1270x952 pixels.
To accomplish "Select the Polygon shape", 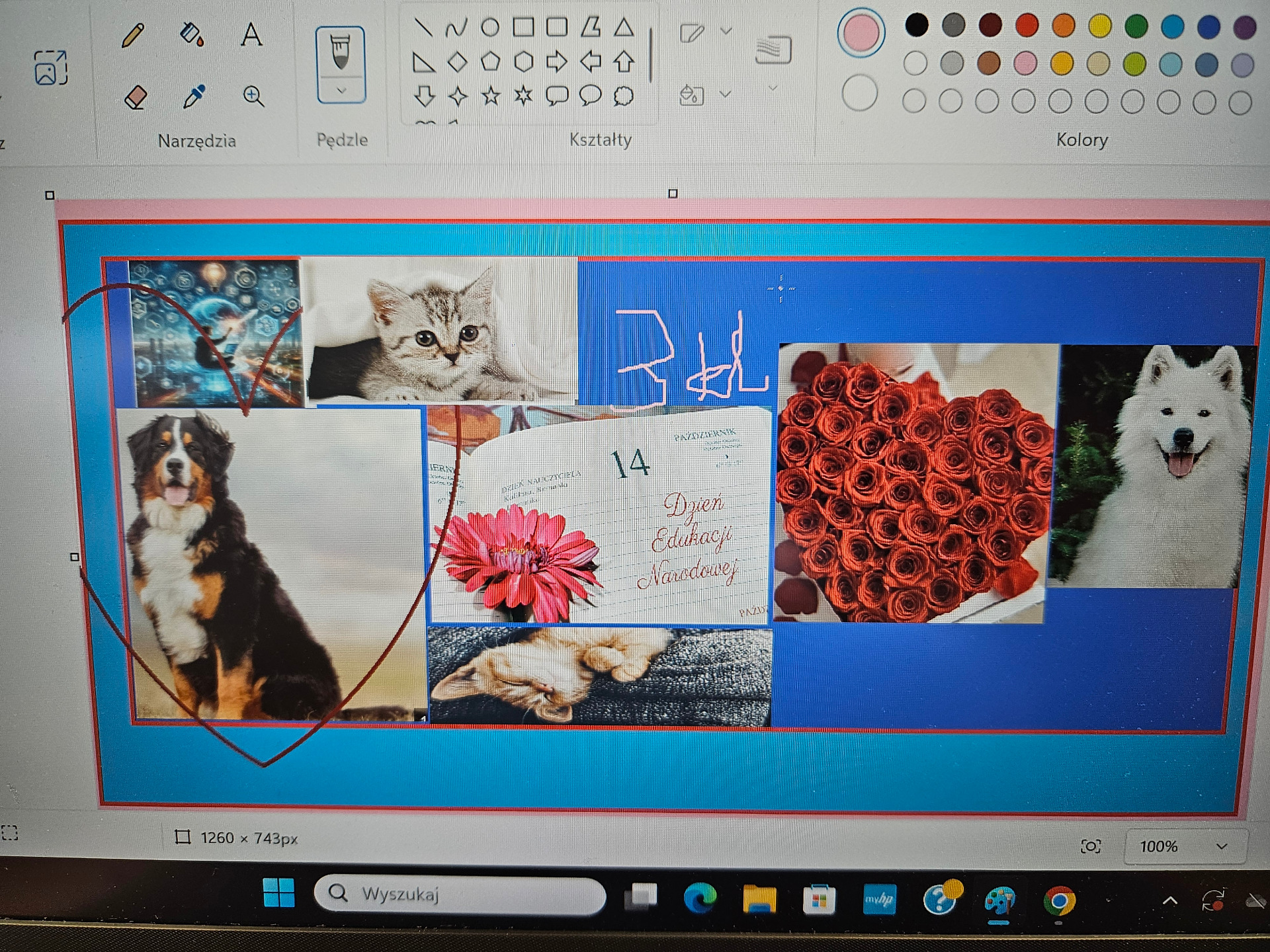I will pos(591,26).
